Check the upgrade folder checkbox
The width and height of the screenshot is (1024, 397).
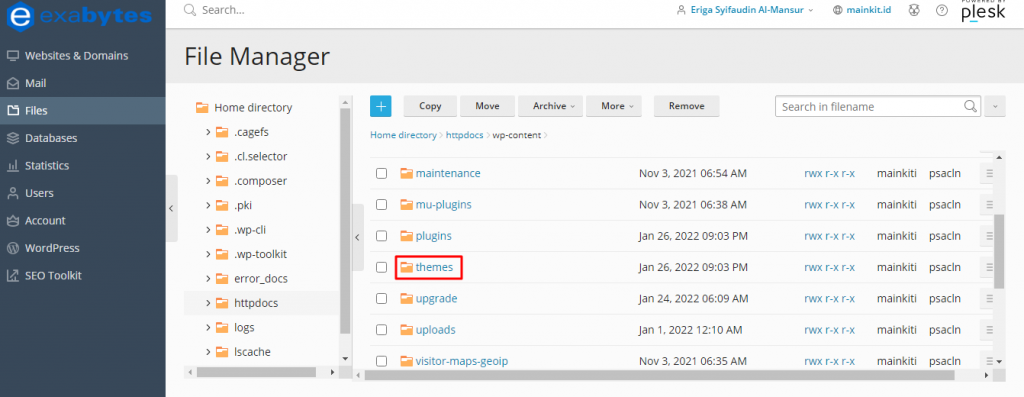tap(381, 298)
